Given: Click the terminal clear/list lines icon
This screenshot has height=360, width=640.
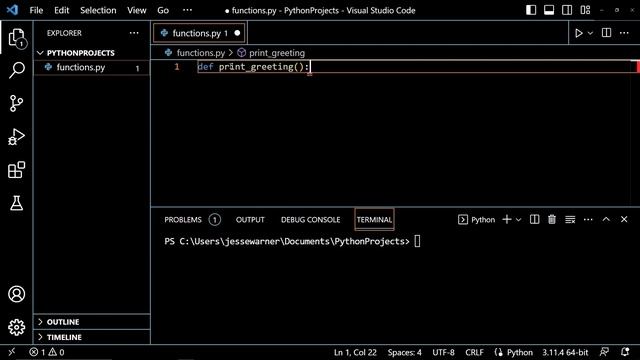Looking at the screenshot, I should tap(570, 220).
